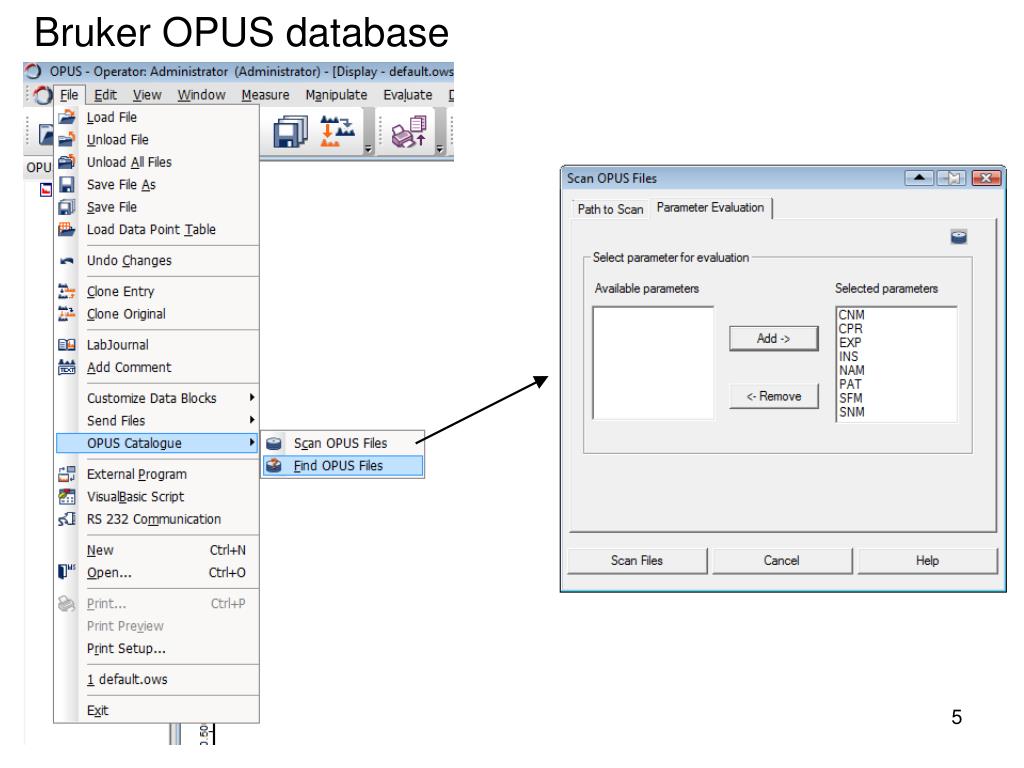
Task: Cancel the Scan OPUS Files dialog
Action: (x=782, y=561)
